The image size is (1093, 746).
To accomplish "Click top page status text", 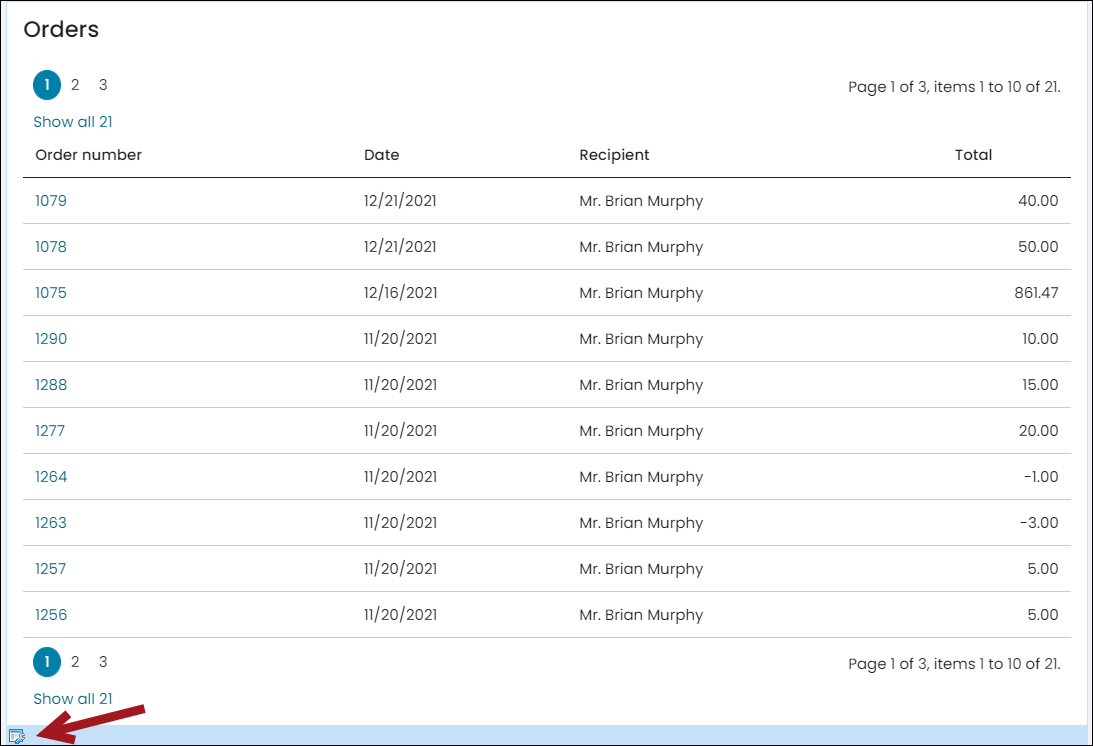I will pyautogui.click(x=954, y=87).
